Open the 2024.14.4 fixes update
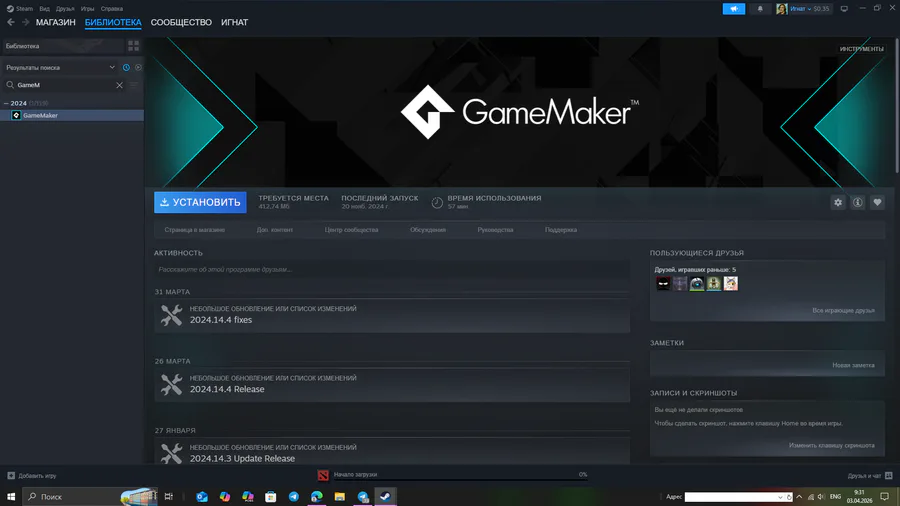Screen dimensions: 900x506 (x=392, y=315)
